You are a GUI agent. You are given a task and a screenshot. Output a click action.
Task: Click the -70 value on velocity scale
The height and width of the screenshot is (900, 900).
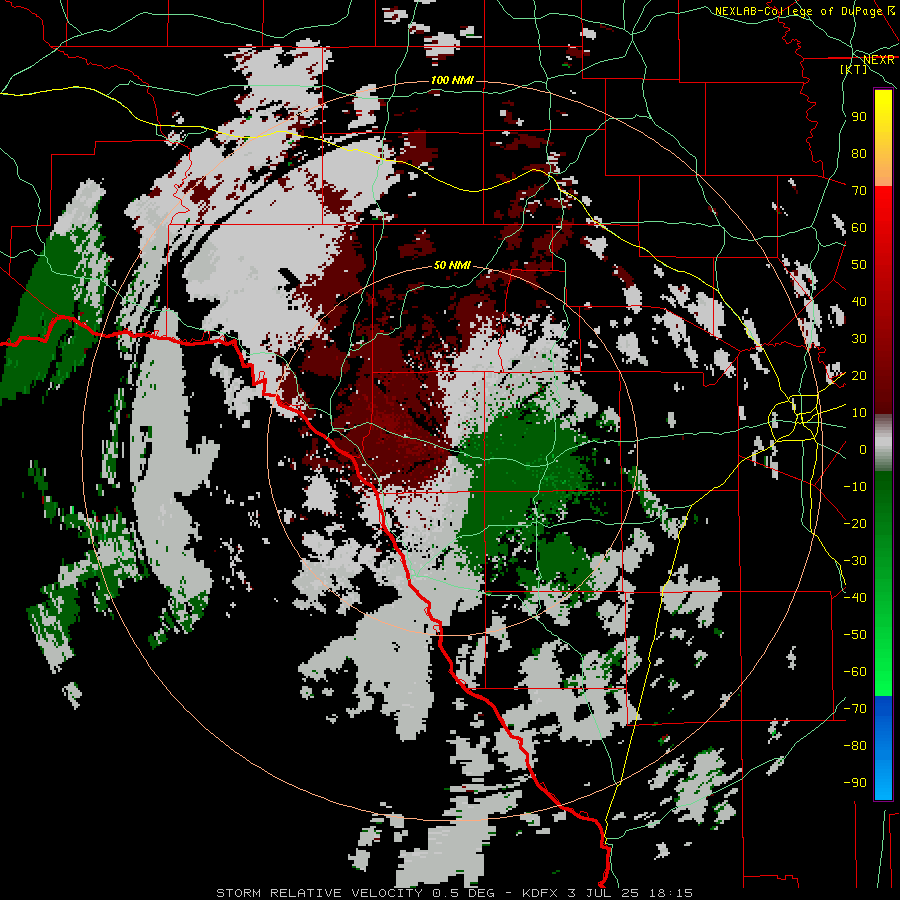pos(855,709)
